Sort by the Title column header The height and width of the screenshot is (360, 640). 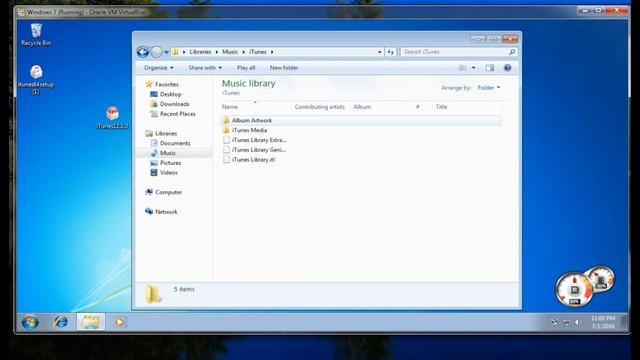coord(467,107)
